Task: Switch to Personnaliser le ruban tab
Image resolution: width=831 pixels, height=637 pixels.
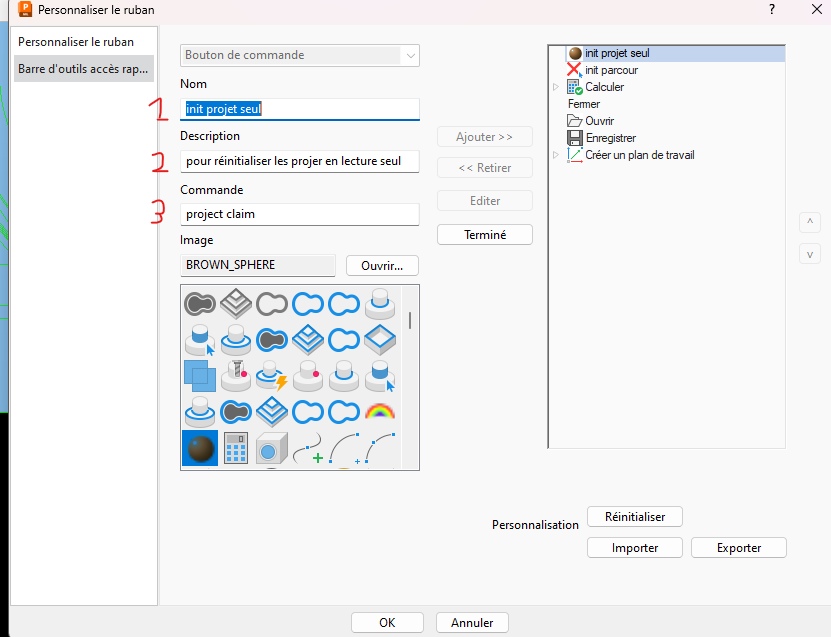Action: click(76, 42)
